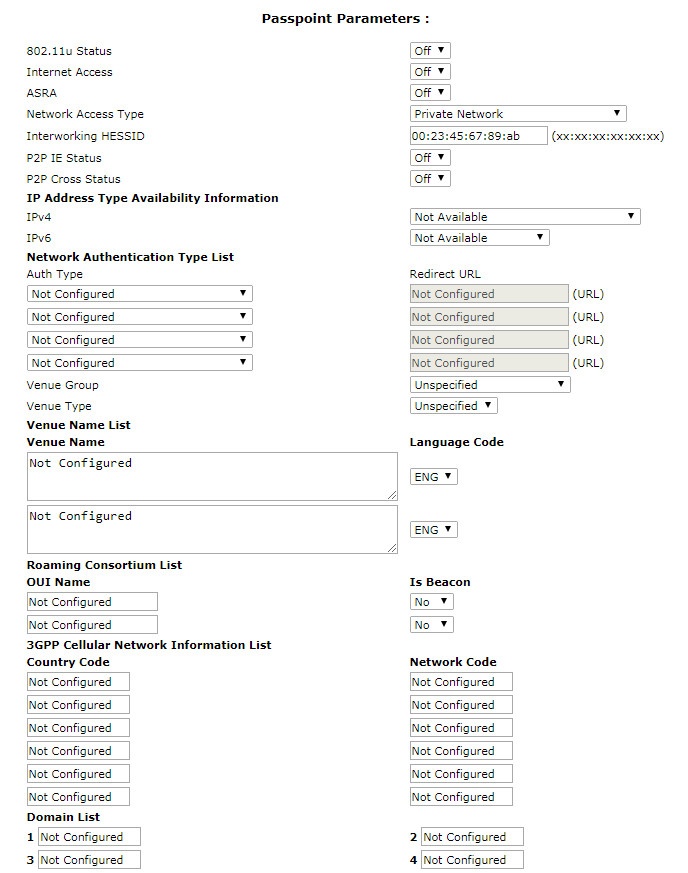This screenshot has width=688, height=873.
Task: Open the P2P Cross Status dropdown
Action: point(430,179)
